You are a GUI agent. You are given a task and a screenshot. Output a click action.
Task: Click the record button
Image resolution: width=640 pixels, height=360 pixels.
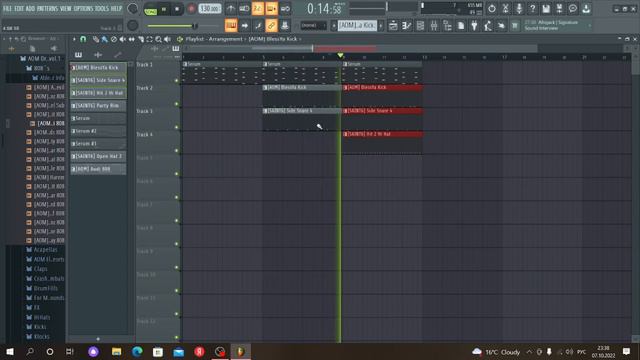click(191, 9)
